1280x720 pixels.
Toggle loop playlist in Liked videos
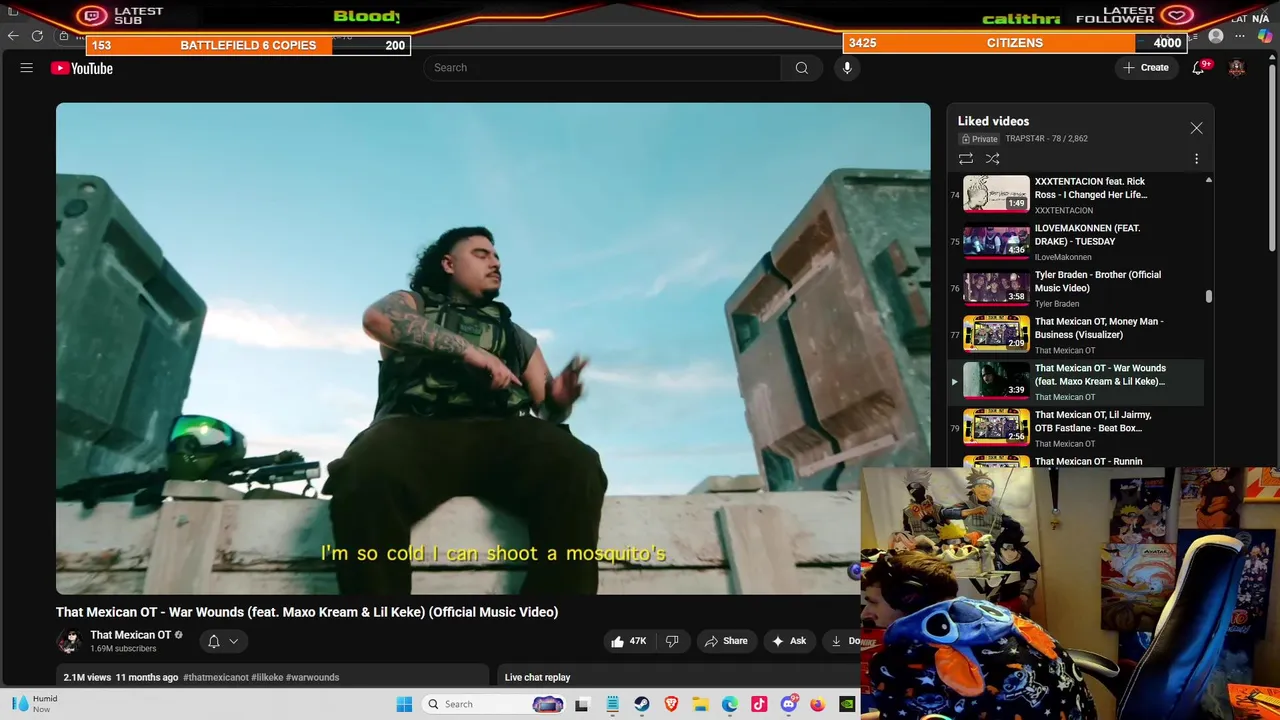(966, 159)
